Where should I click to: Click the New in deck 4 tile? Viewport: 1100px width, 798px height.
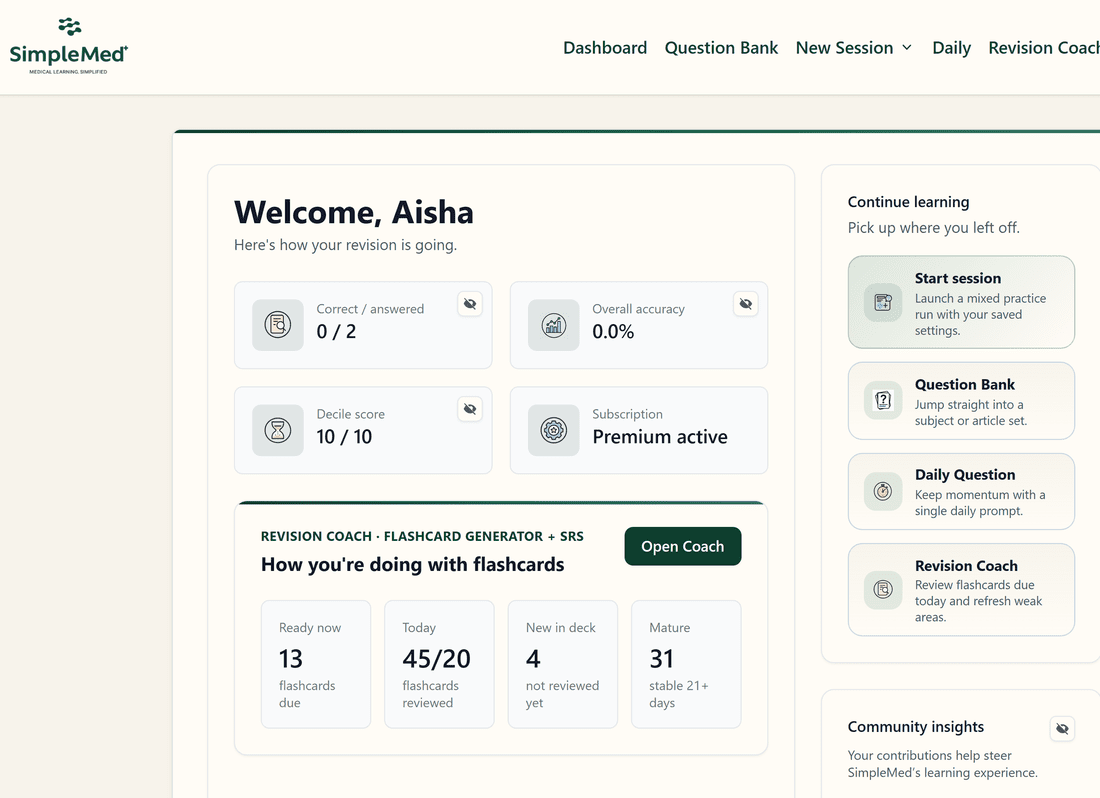(x=563, y=664)
